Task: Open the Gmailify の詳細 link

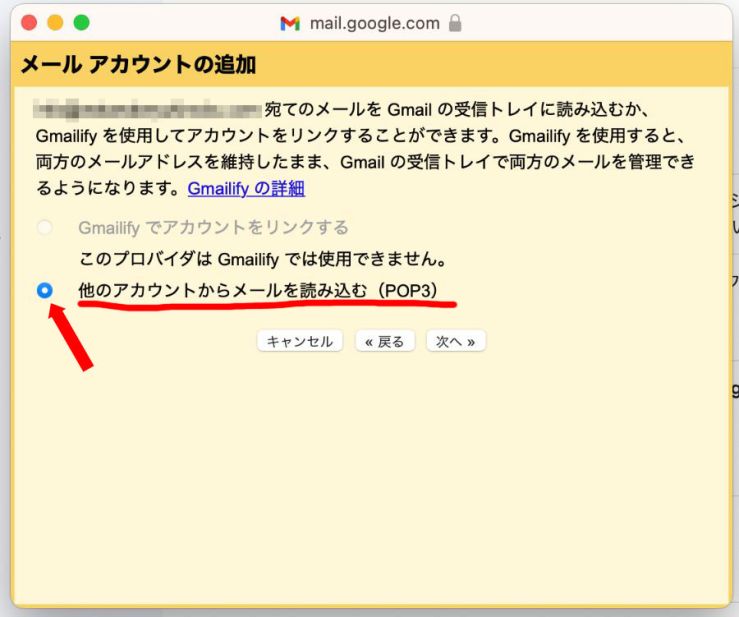Action: click(246, 188)
